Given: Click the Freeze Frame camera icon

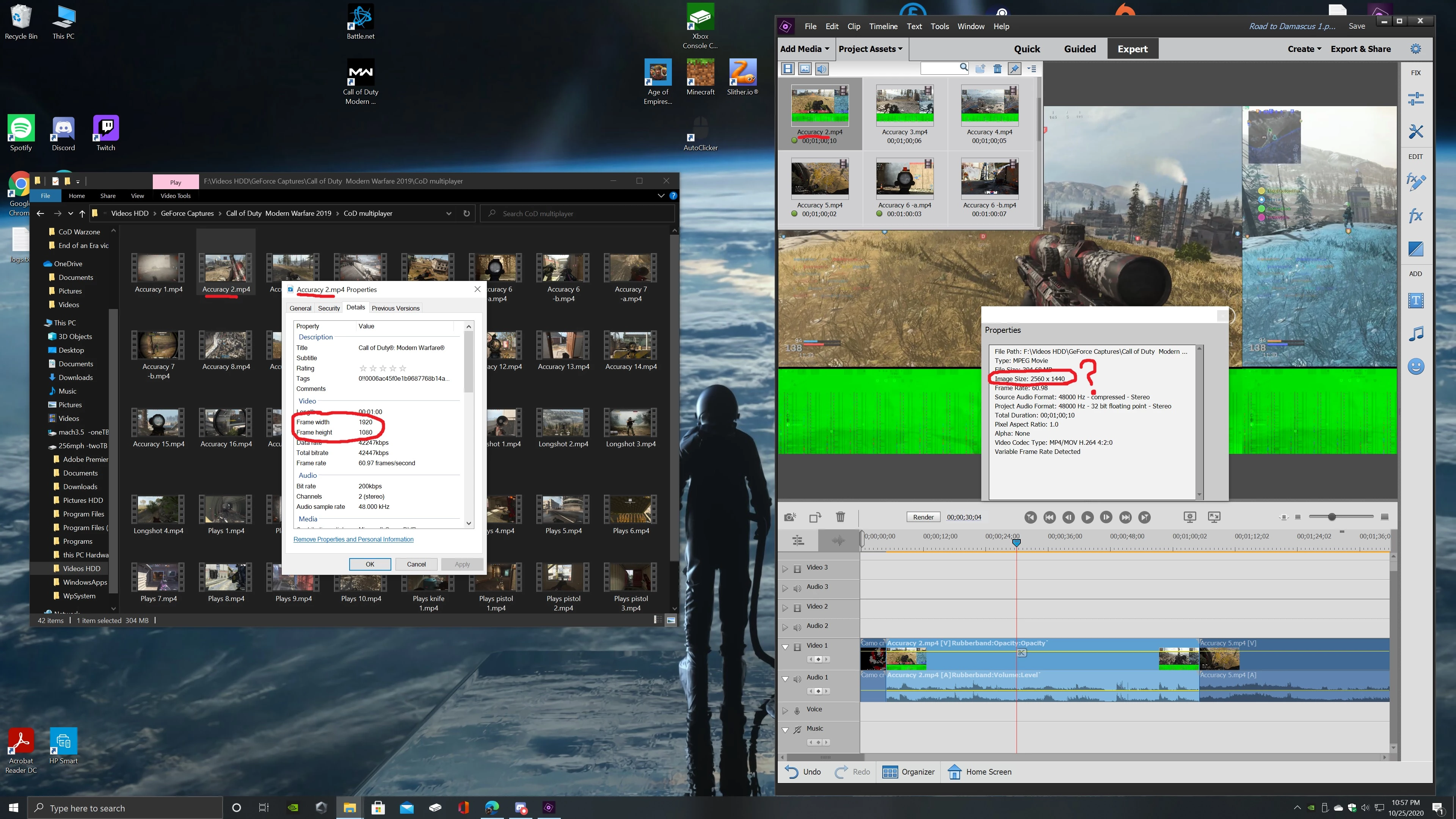Looking at the screenshot, I should (789, 516).
